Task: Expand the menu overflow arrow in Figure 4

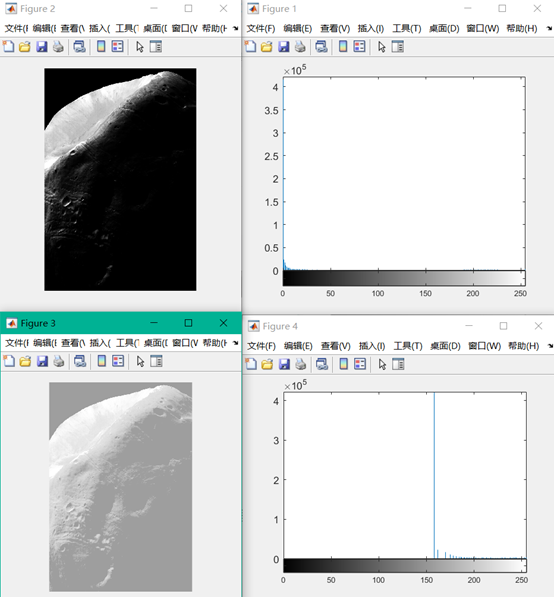Action: 549,346
